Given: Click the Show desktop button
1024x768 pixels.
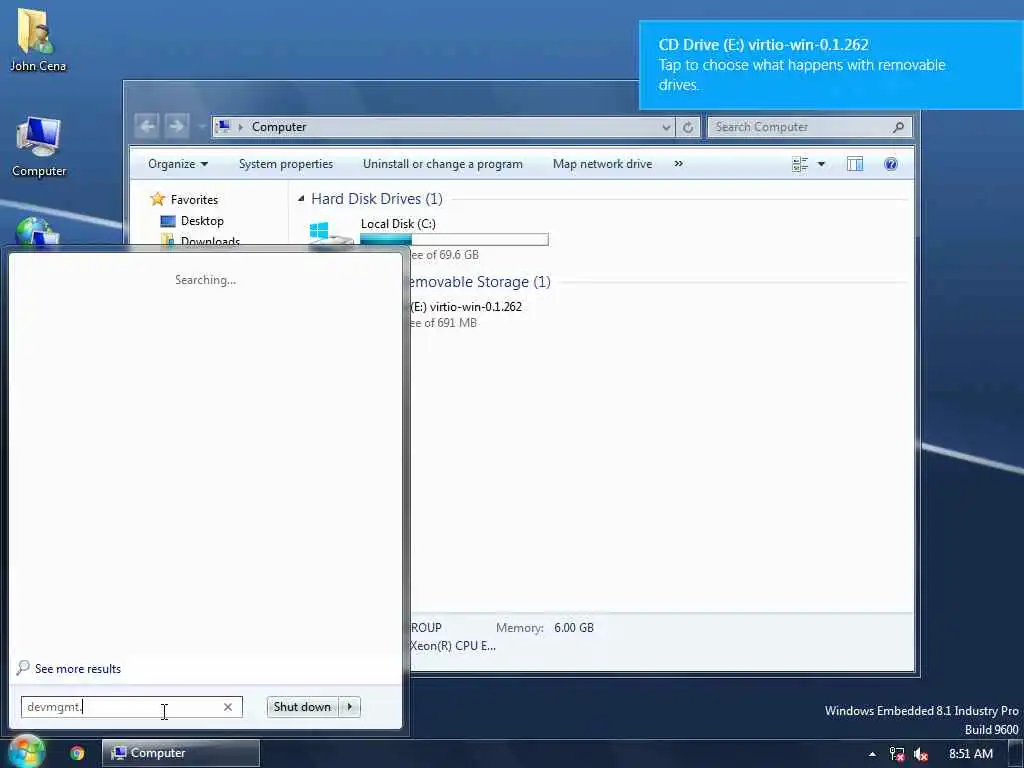Looking at the screenshot, I should [1016, 754].
